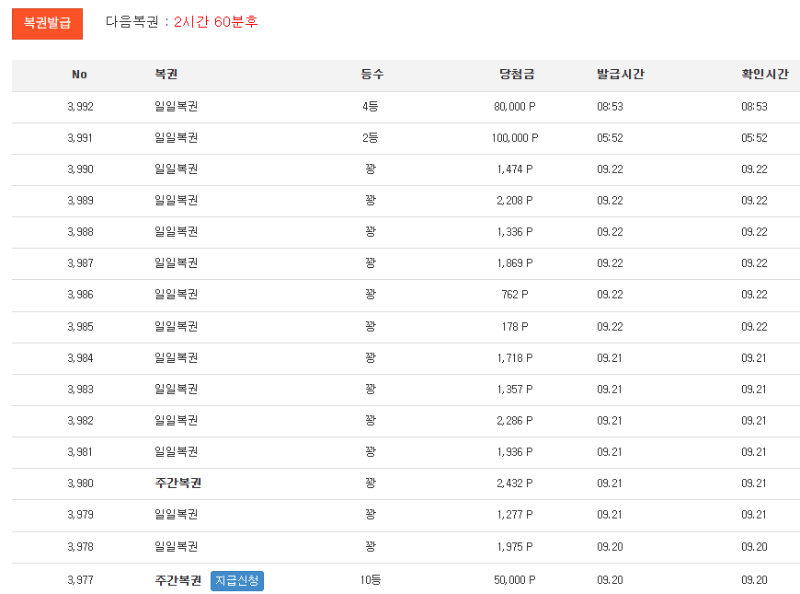
Task: Click 일일복권 in row 3,979
Action: [176, 514]
